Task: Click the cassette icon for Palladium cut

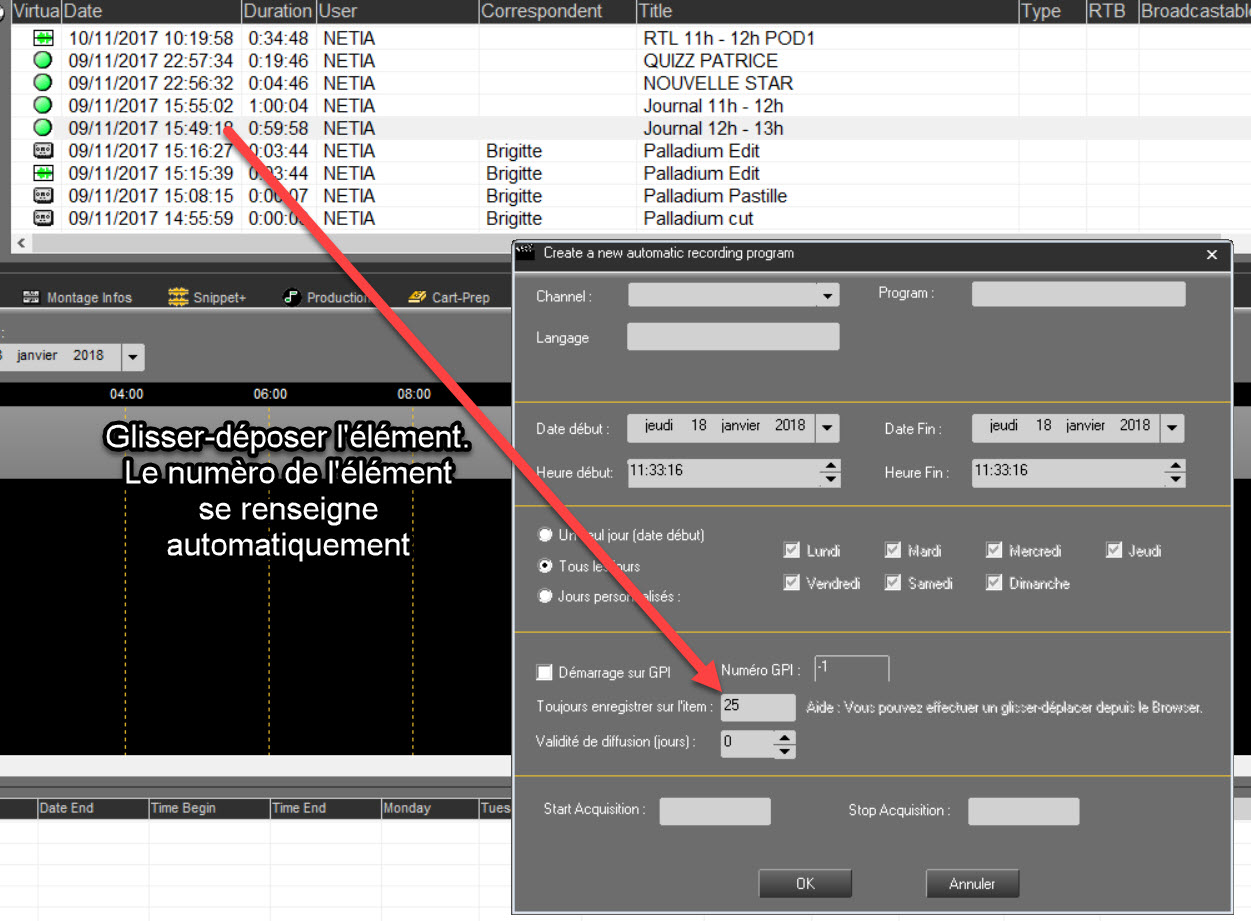Action: (43, 218)
